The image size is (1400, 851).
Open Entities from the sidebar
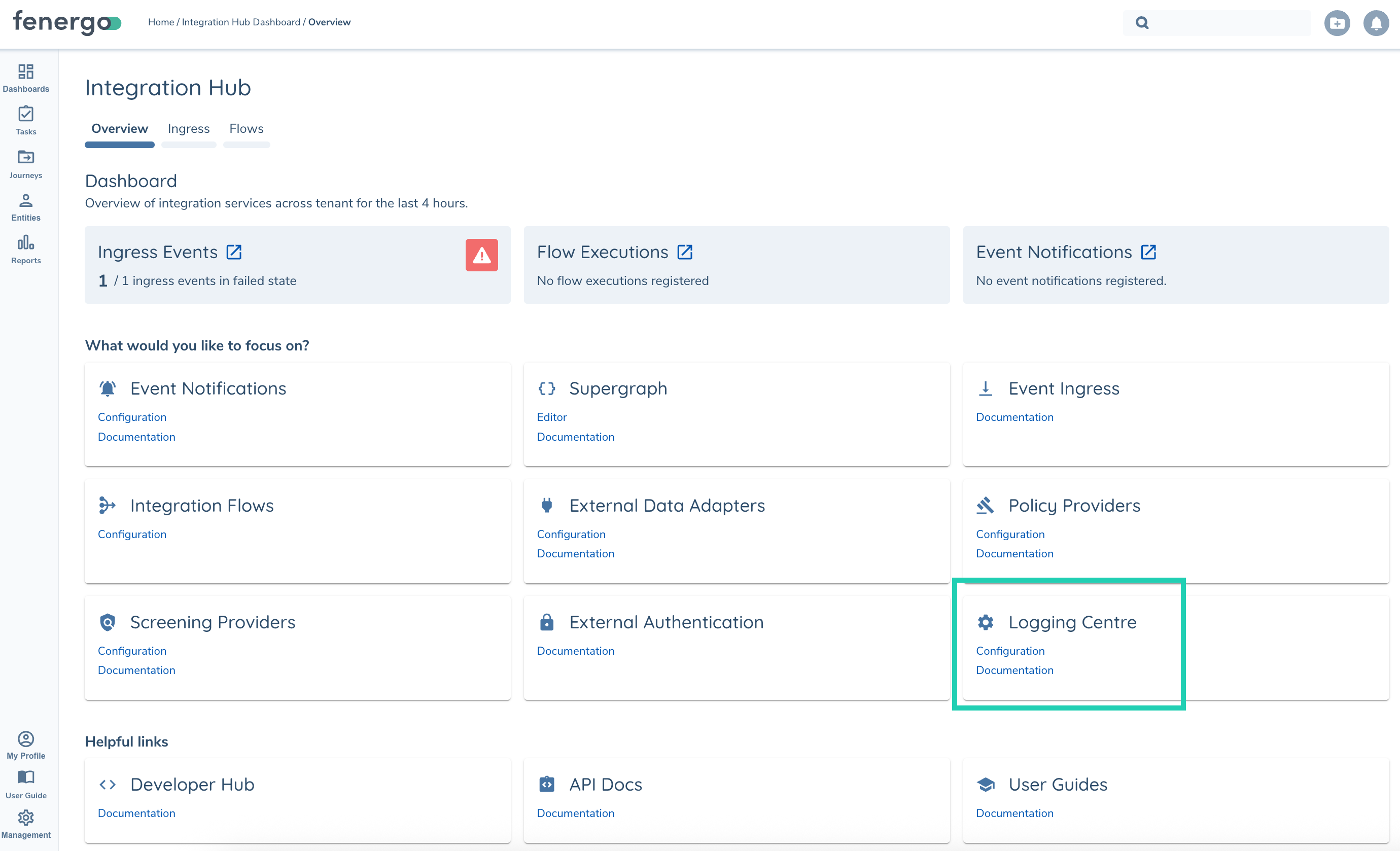25,207
